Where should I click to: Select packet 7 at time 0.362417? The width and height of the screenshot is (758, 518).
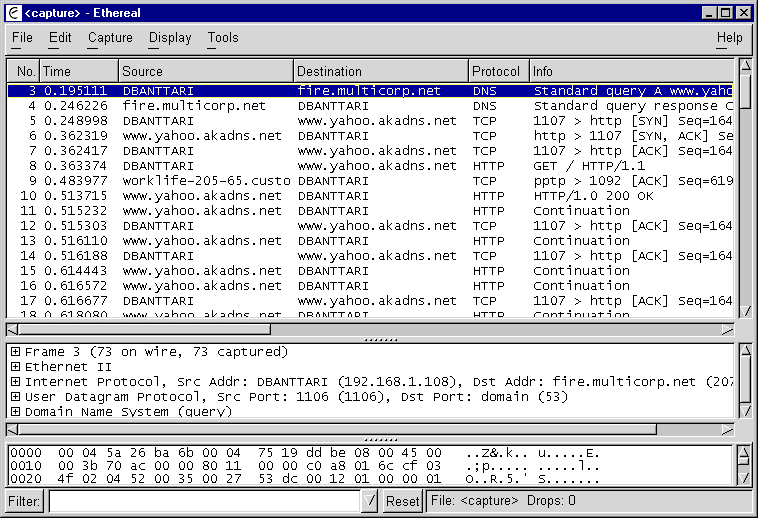coord(370,151)
